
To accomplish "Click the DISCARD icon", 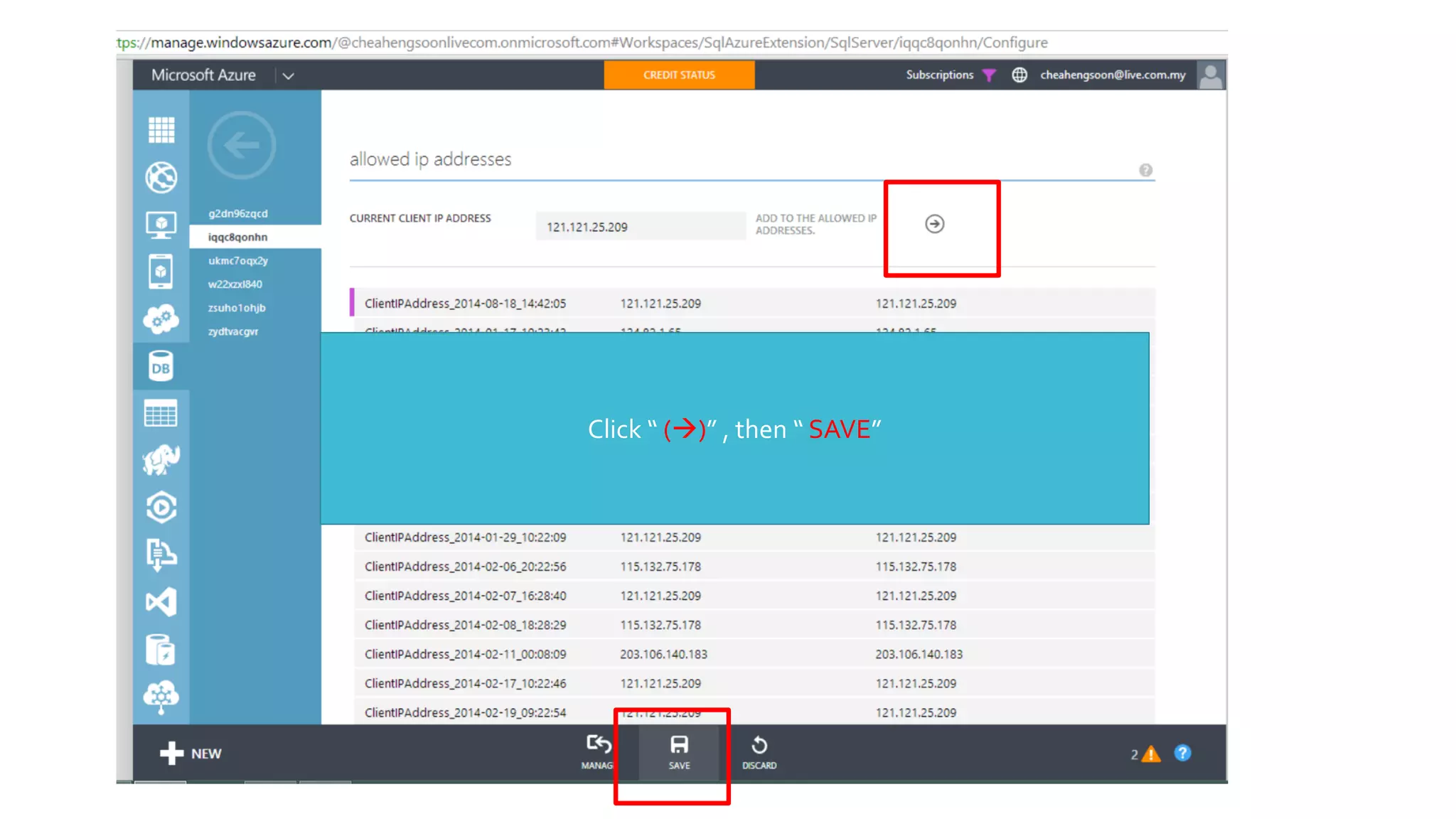I will point(759,752).
